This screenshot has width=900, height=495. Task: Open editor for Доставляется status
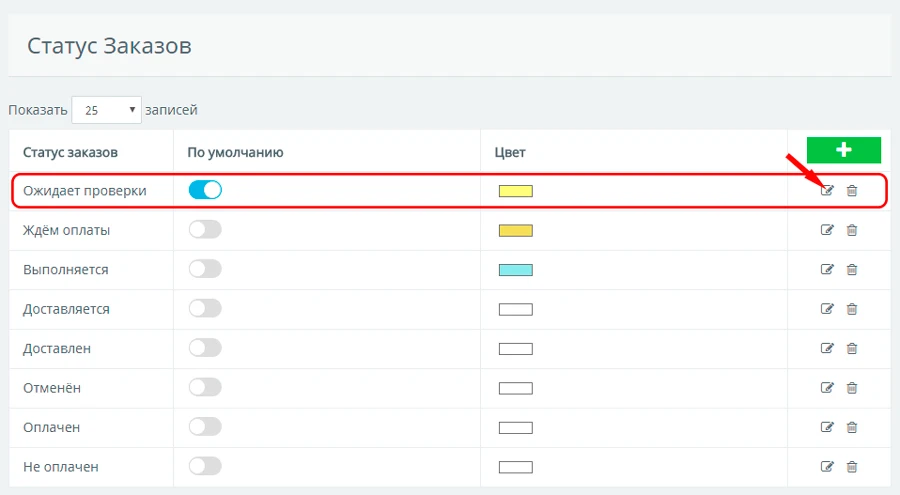(827, 309)
